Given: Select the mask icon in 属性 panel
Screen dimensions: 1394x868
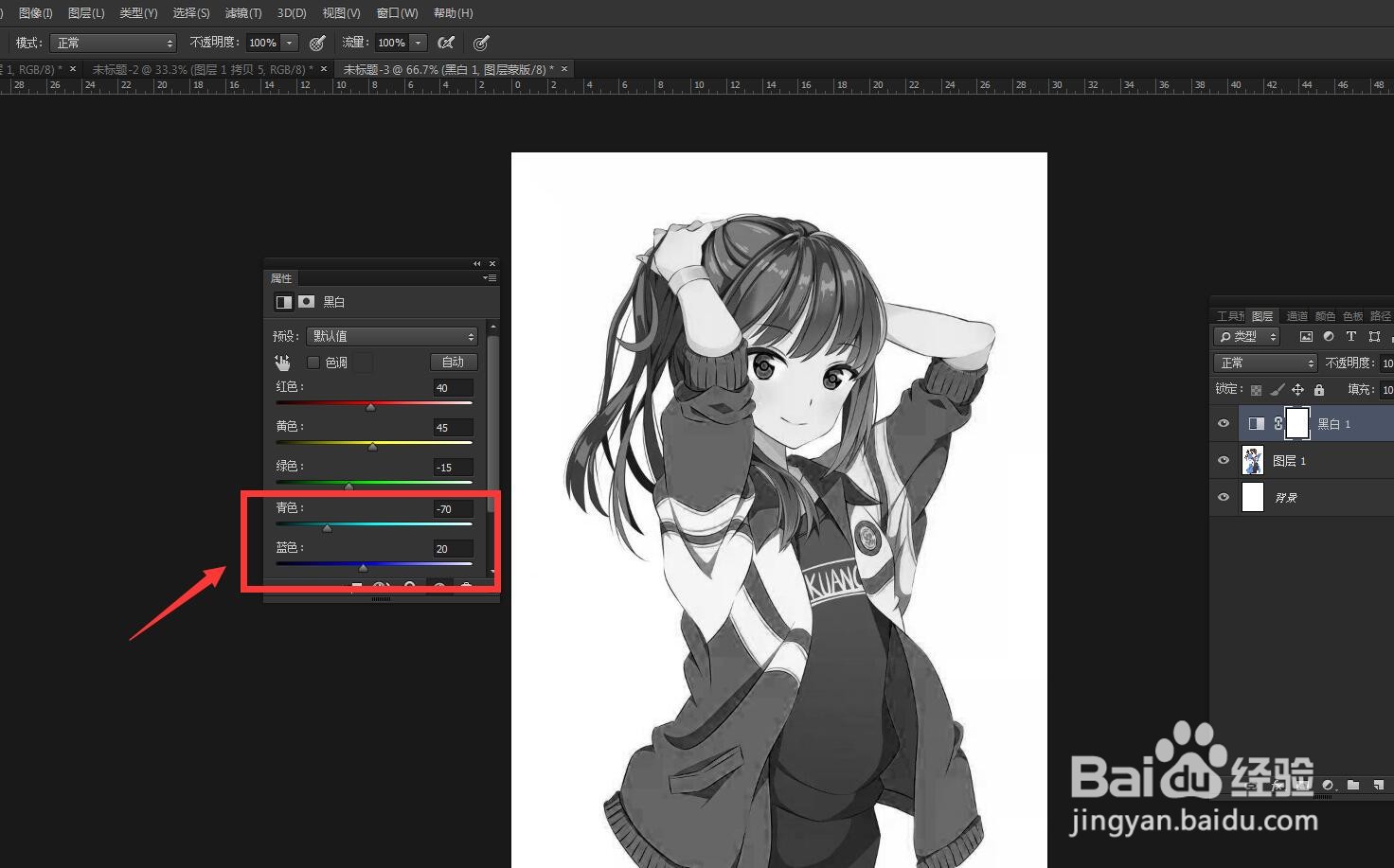Looking at the screenshot, I should pos(306,302).
